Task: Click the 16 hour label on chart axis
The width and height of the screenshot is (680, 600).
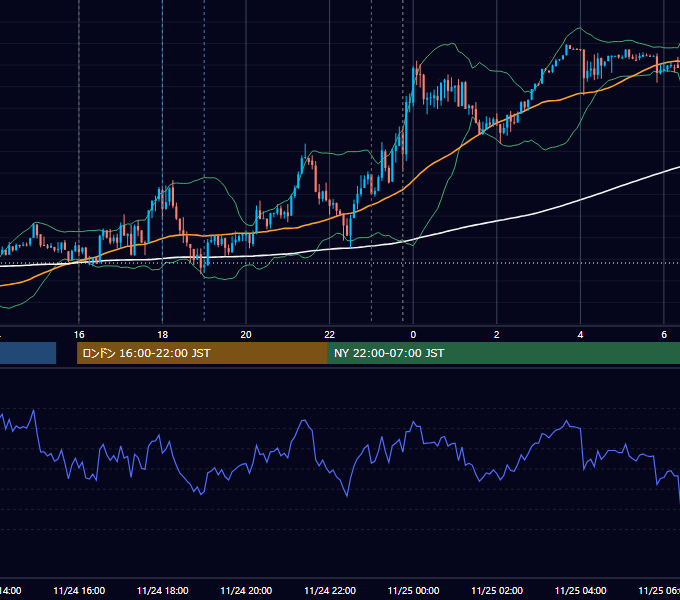Action: [79, 335]
